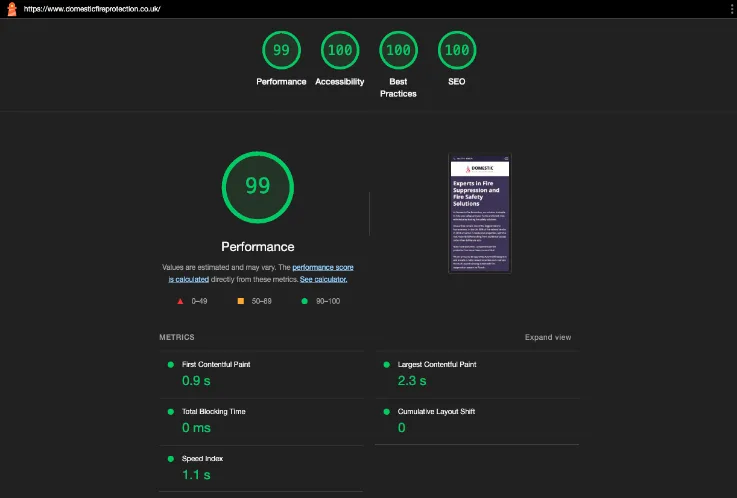Toggle the Expand view option
Image resolution: width=737 pixels, height=498 pixels.
[x=548, y=337]
